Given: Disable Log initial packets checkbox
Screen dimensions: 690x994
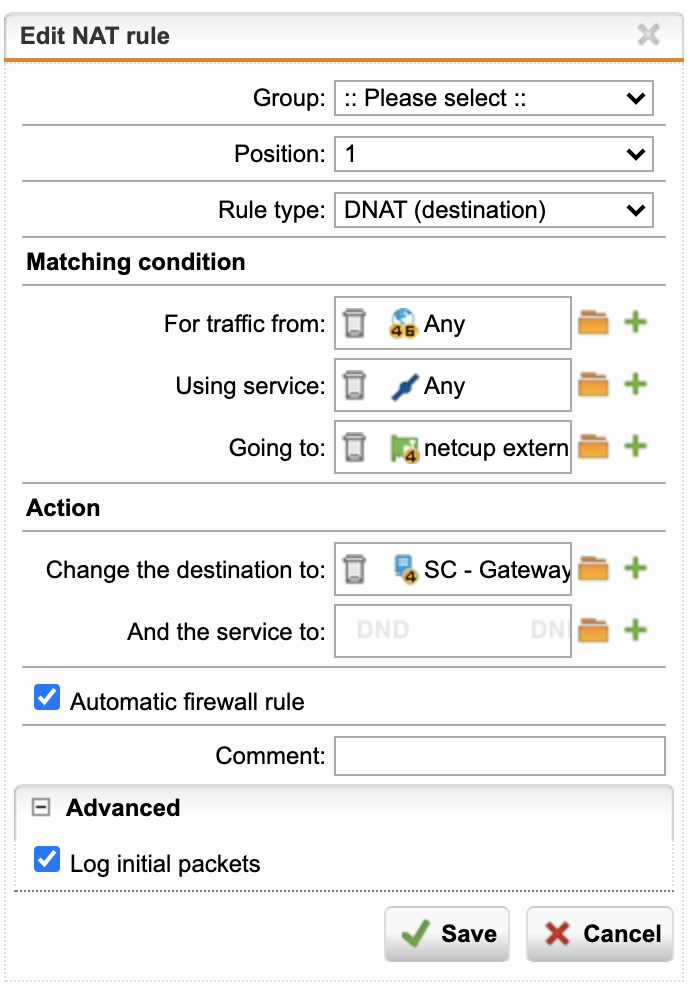Looking at the screenshot, I should tap(47, 860).
